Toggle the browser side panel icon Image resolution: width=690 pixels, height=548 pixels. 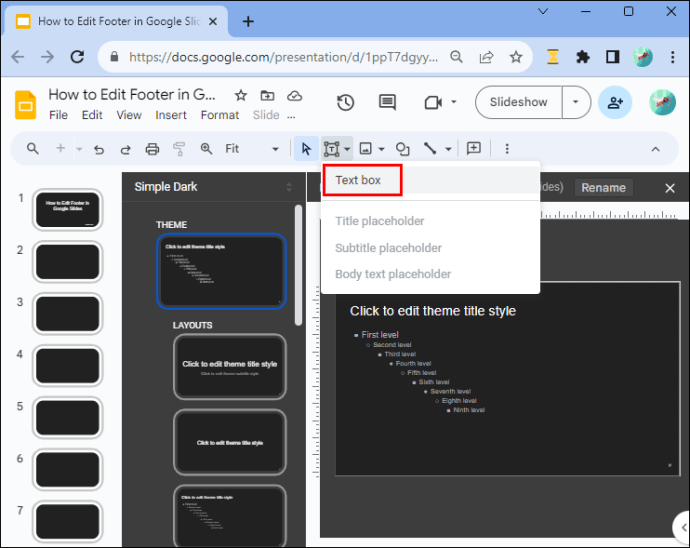click(x=613, y=57)
